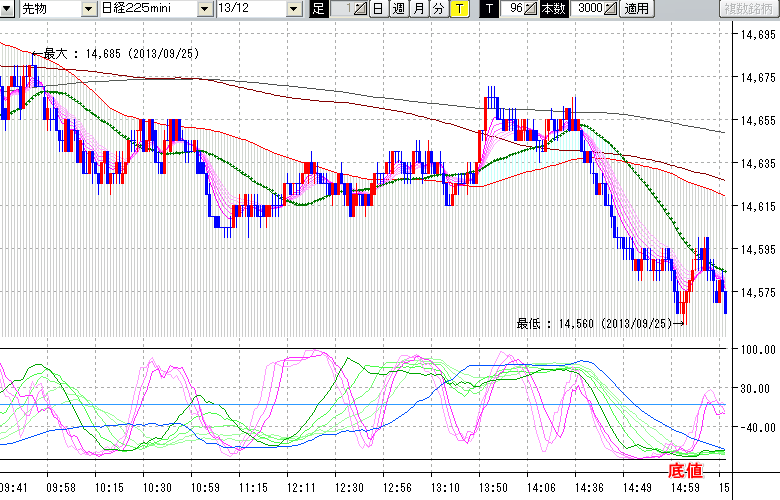The image size is (780, 500).
Task: Expand the 日経225mini symbol dropdown
Action: coord(206,9)
